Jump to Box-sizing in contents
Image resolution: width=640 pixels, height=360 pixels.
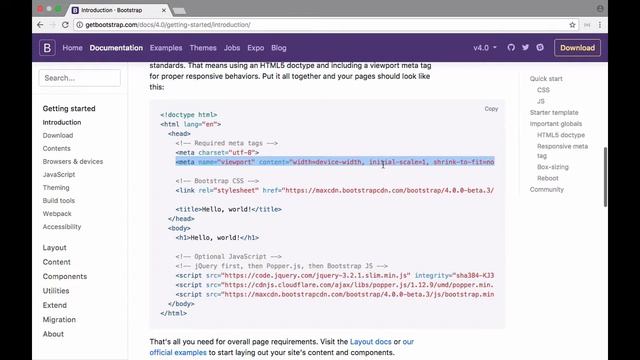[553, 167]
